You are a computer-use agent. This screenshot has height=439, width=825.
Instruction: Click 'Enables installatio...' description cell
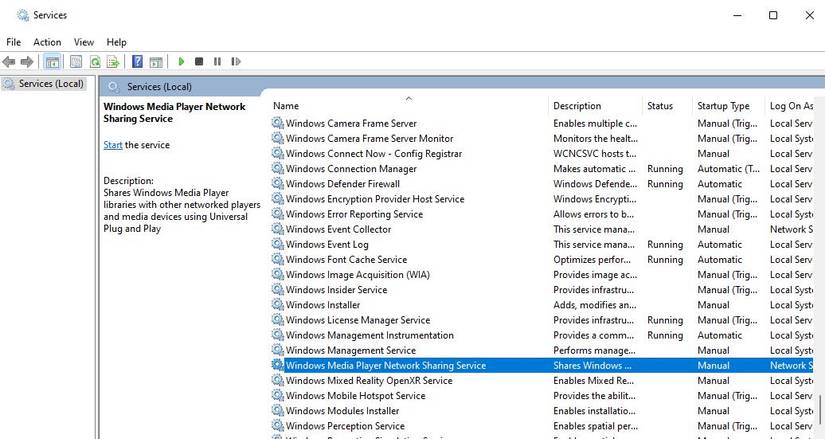coord(595,411)
